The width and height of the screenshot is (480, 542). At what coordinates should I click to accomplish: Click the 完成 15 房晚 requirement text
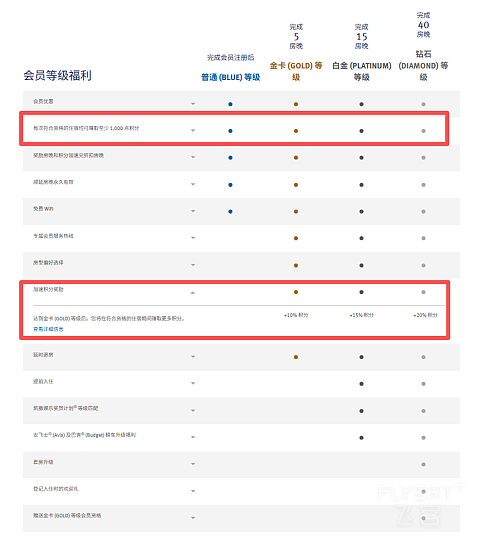pyautogui.click(x=361, y=36)
